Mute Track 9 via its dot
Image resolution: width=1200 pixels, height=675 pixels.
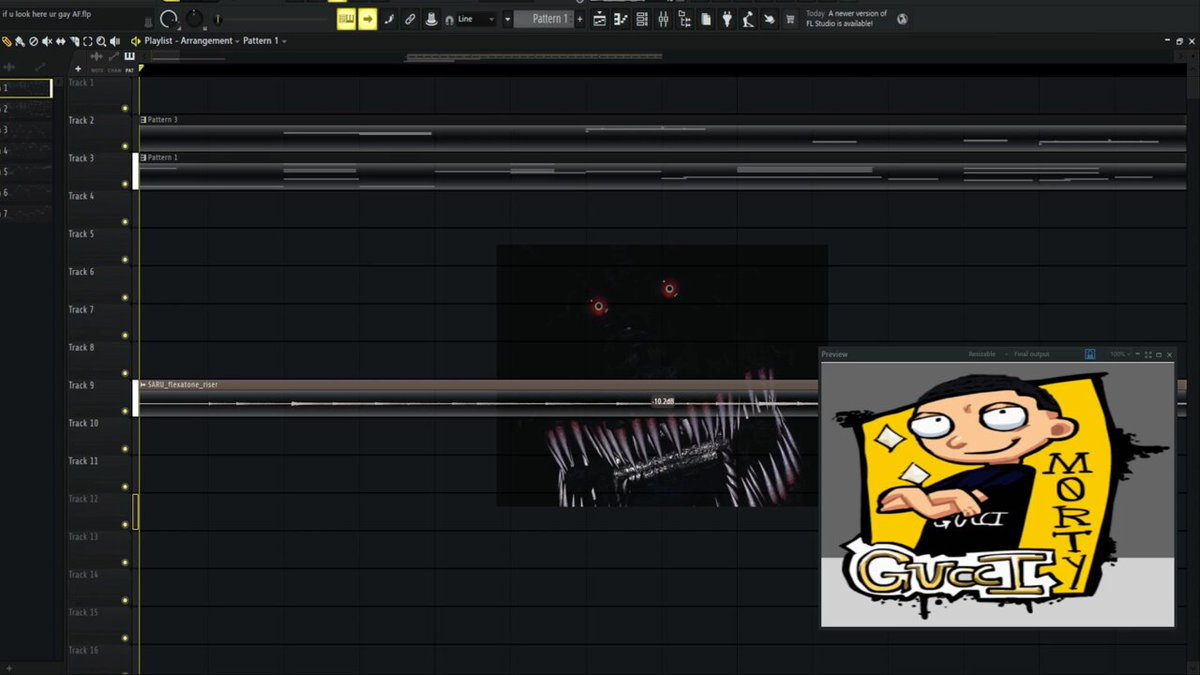pyautogui.click(x=125, y=411)
